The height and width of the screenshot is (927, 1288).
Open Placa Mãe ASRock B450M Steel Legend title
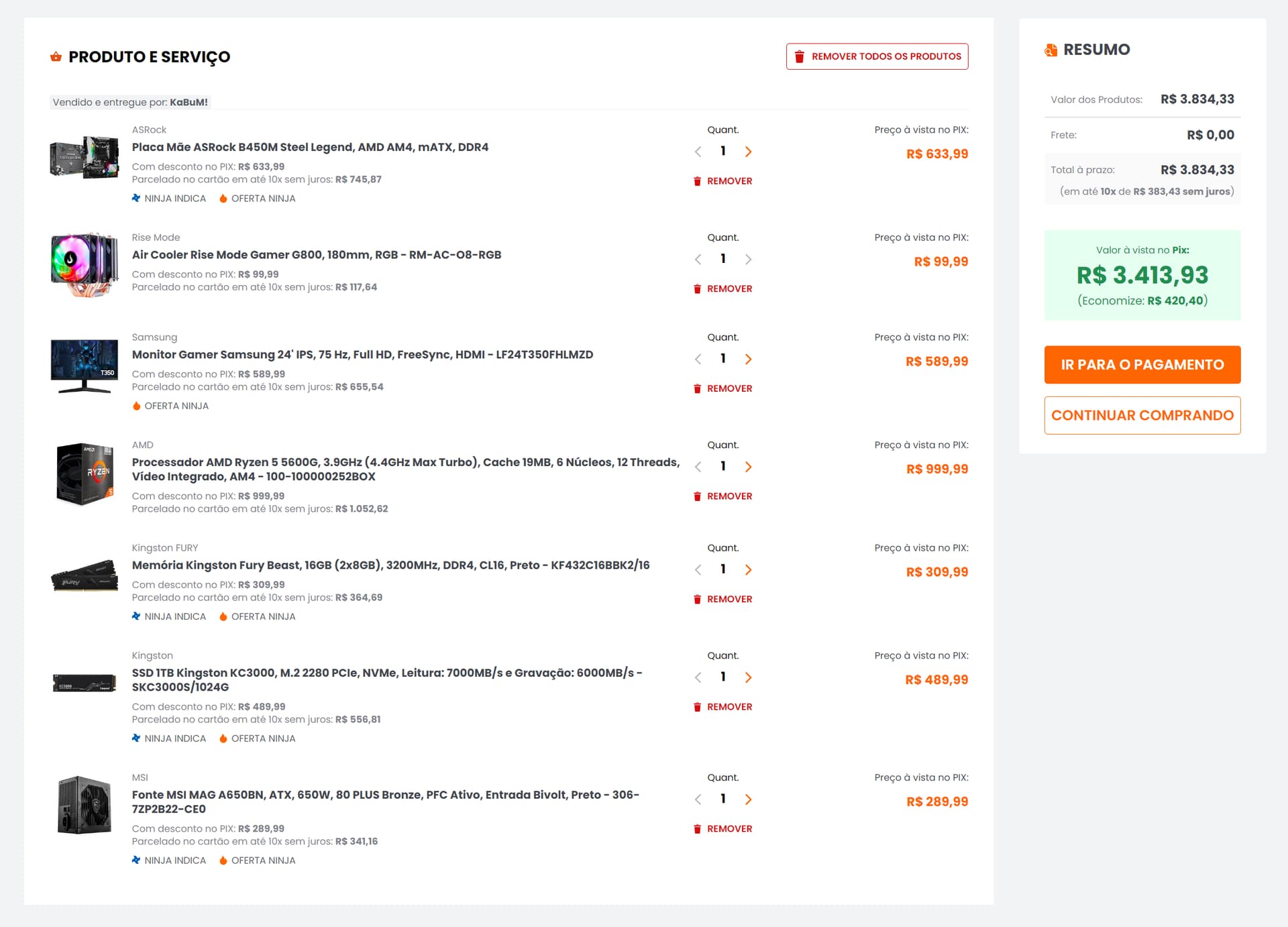[x=310, y=148]
